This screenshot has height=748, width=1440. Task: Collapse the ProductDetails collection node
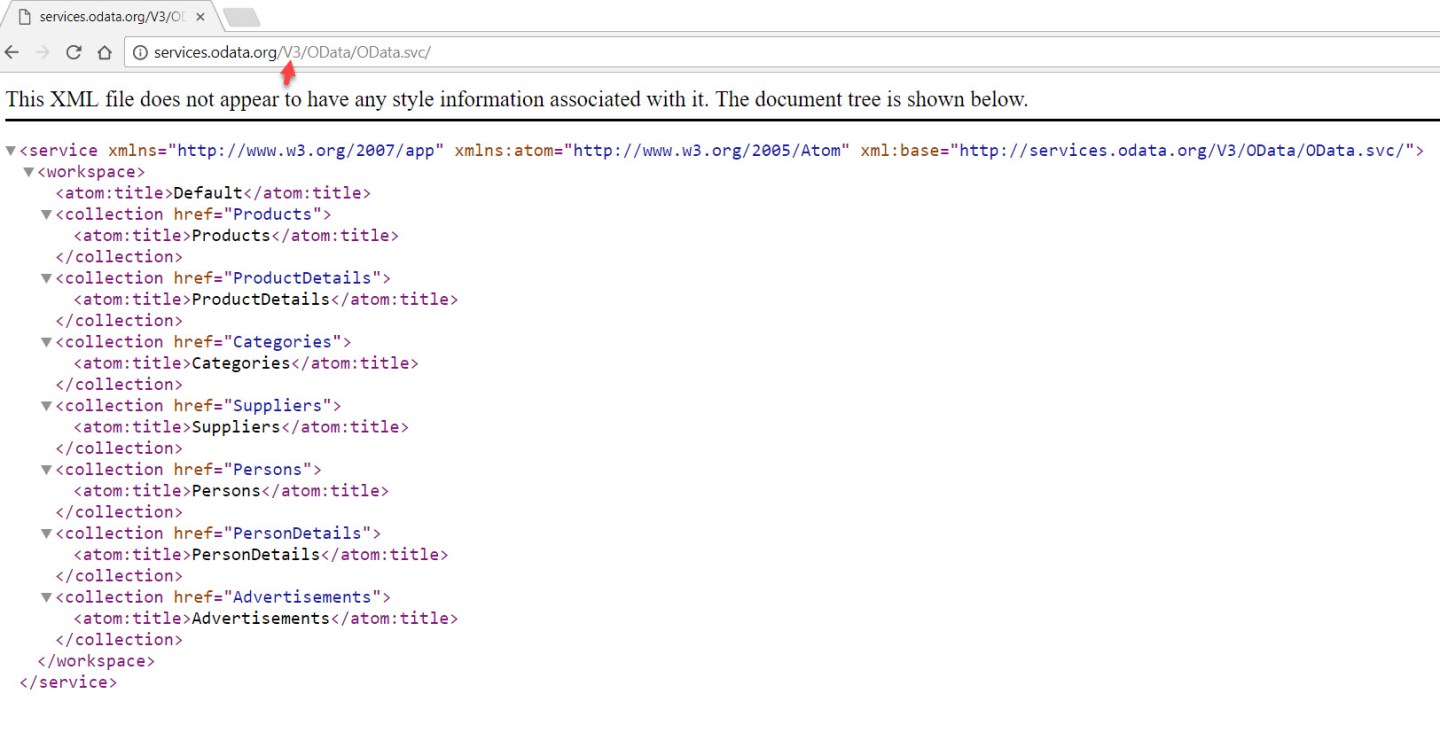[x=46, y=278]
